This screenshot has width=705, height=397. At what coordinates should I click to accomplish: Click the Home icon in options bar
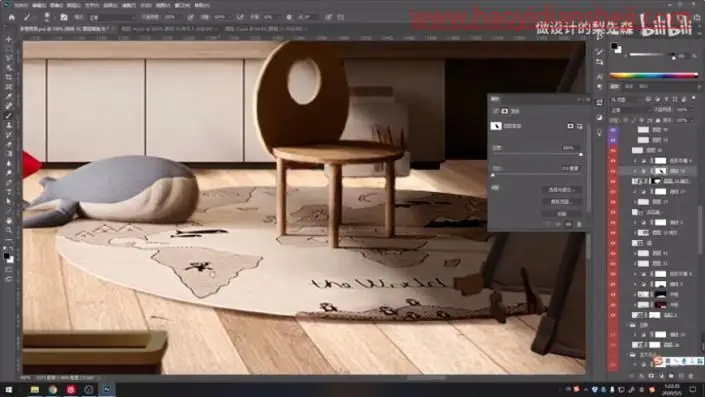click(x=12, y=17)
